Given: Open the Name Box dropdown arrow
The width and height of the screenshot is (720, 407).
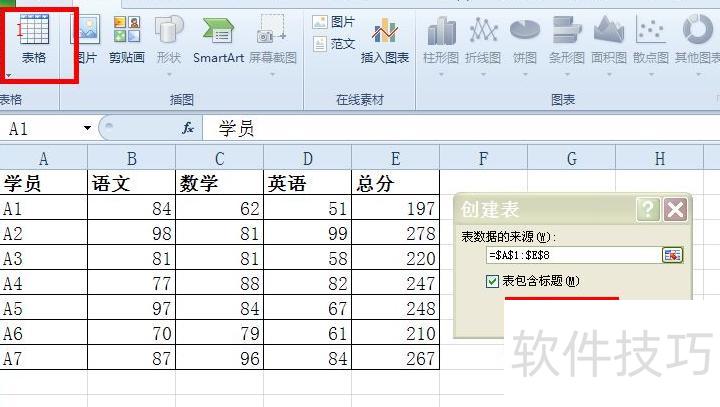Looking at the screenshot, I should [87, 128].
